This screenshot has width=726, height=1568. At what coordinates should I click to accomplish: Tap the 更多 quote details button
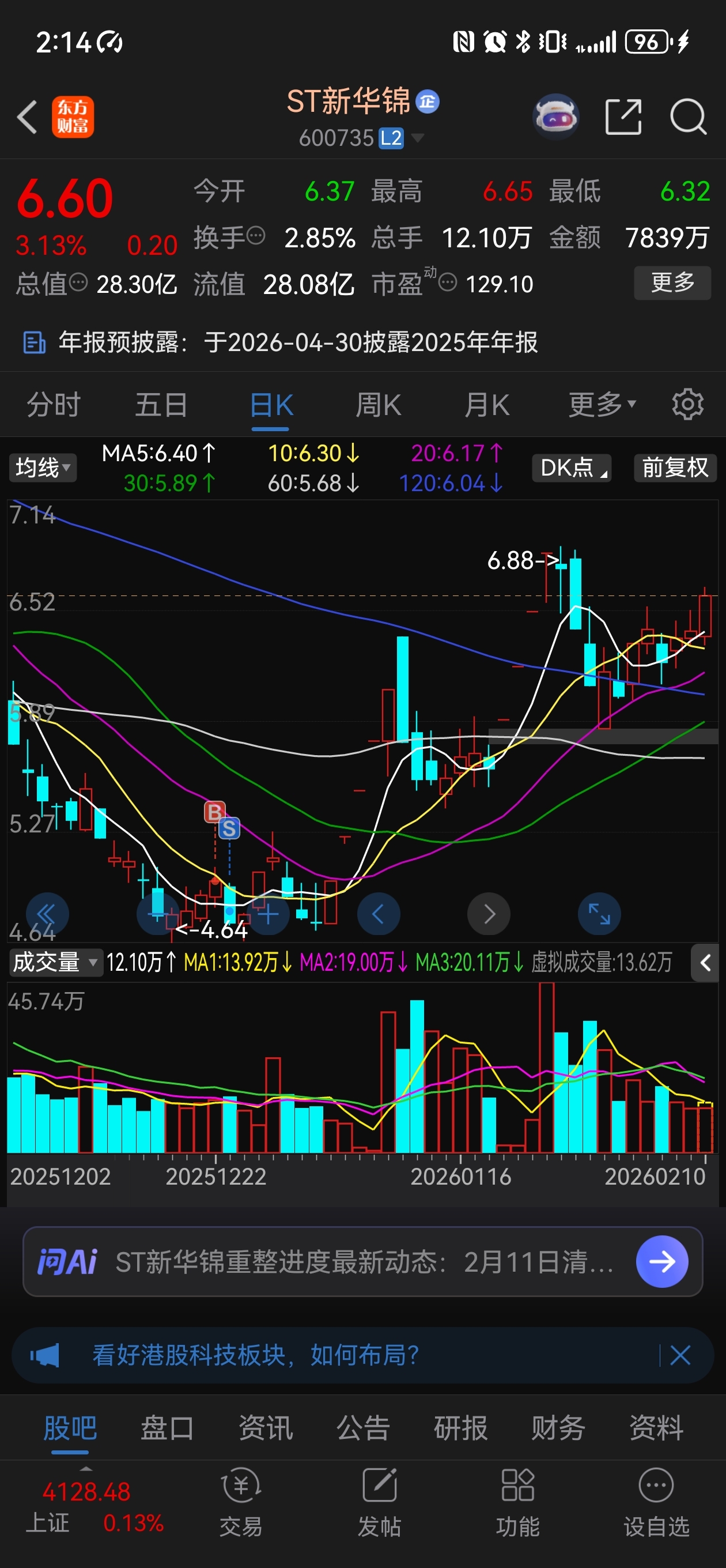(672, 282)
